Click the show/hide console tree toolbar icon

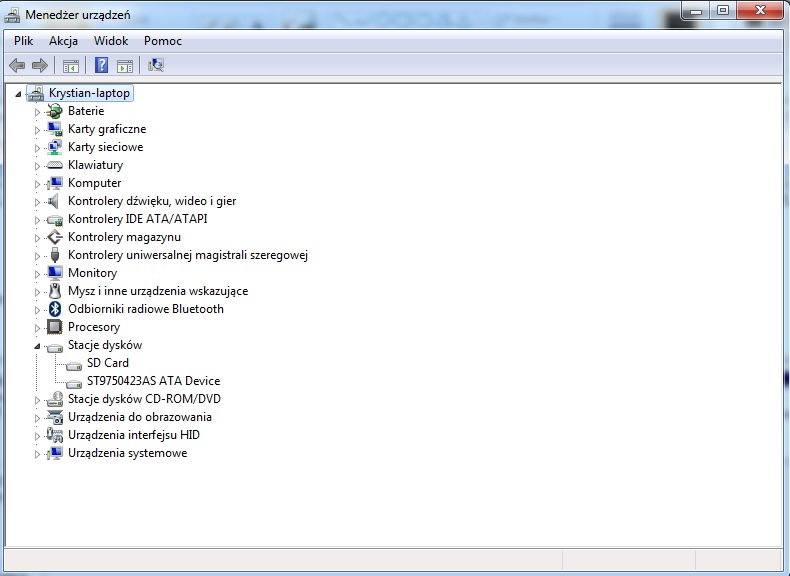coord(71,66)
